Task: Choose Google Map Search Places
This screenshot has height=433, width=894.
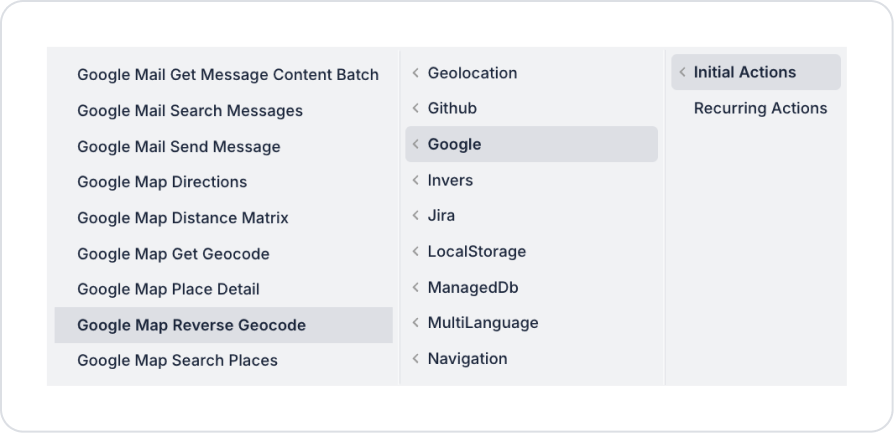Action: point(177,360)
